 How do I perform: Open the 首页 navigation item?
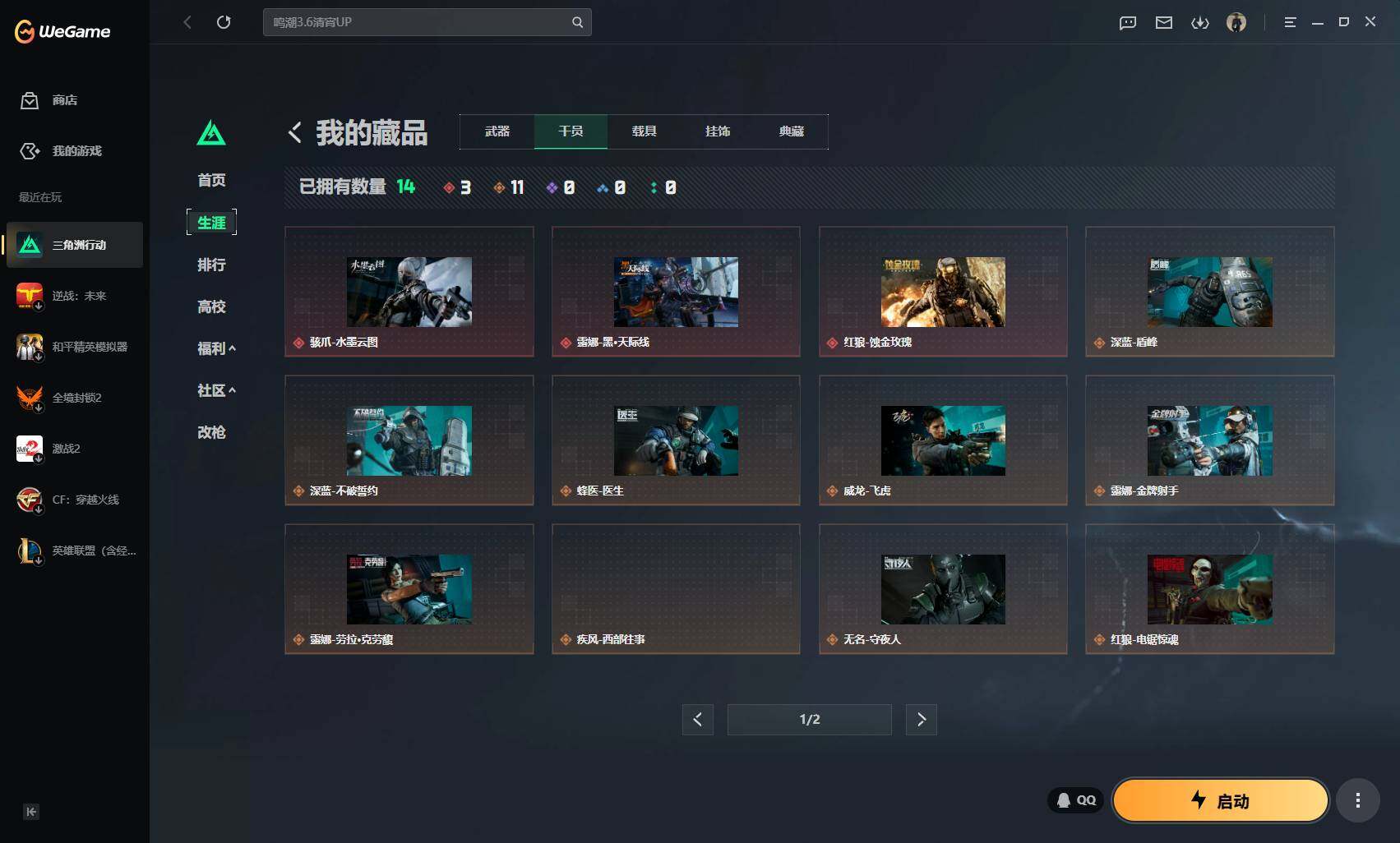click(x=211, y=180)
